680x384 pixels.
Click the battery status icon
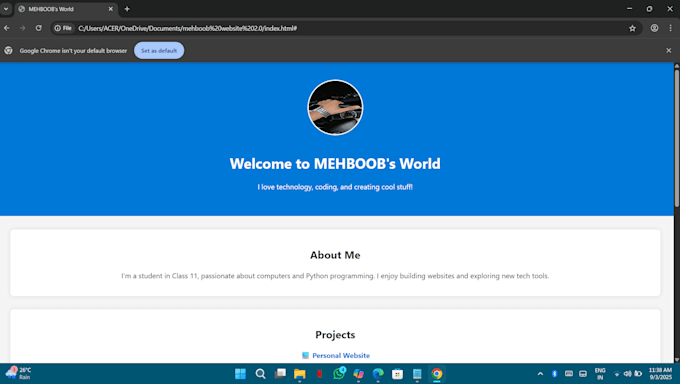click(x=638, y=374)
